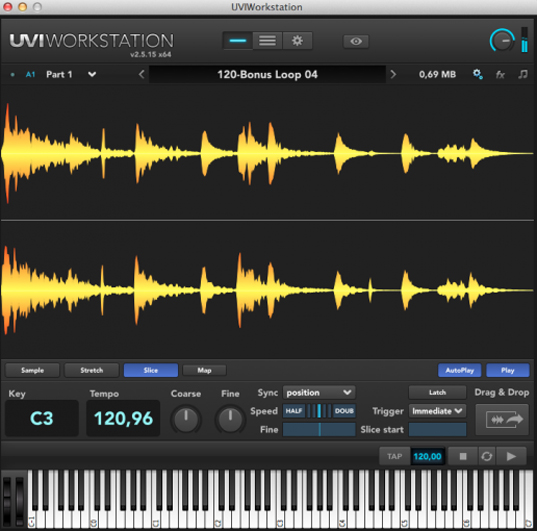537x531 pixels.
Task: Click the host tempo 120,00 field
Action: click(427, 456)
